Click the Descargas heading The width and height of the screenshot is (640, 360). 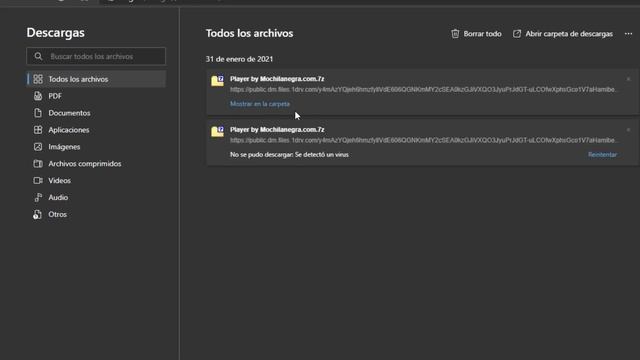pos(56,33)
